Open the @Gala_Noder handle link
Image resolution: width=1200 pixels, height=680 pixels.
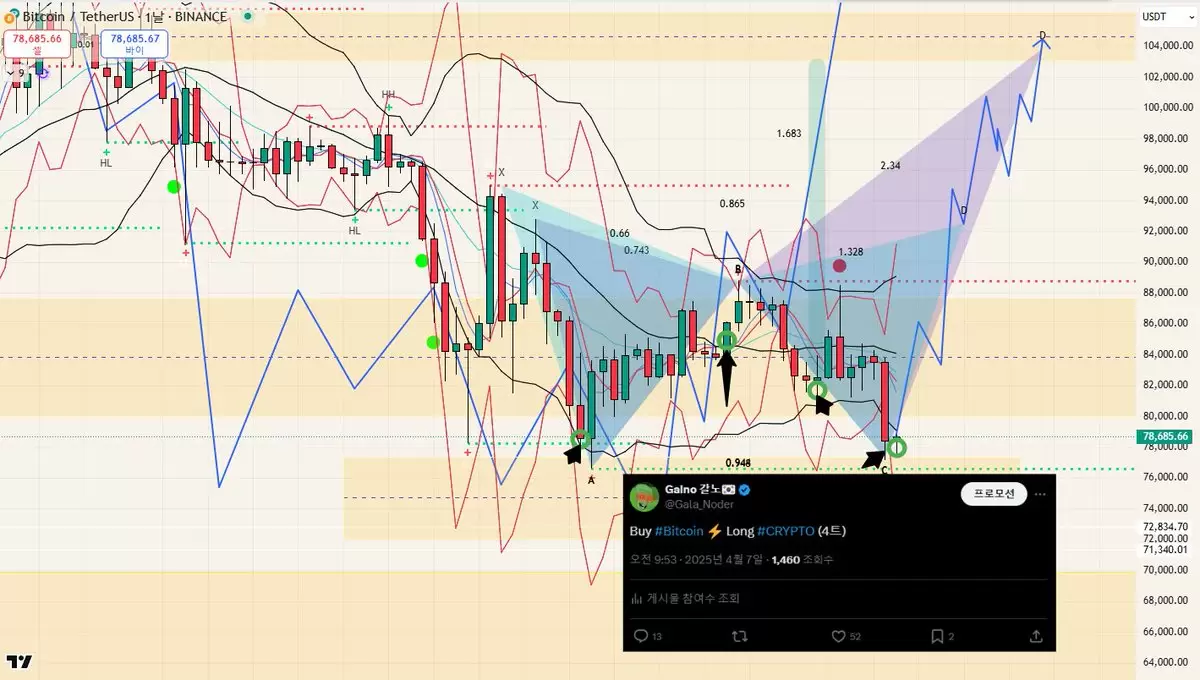pos(699,505)
